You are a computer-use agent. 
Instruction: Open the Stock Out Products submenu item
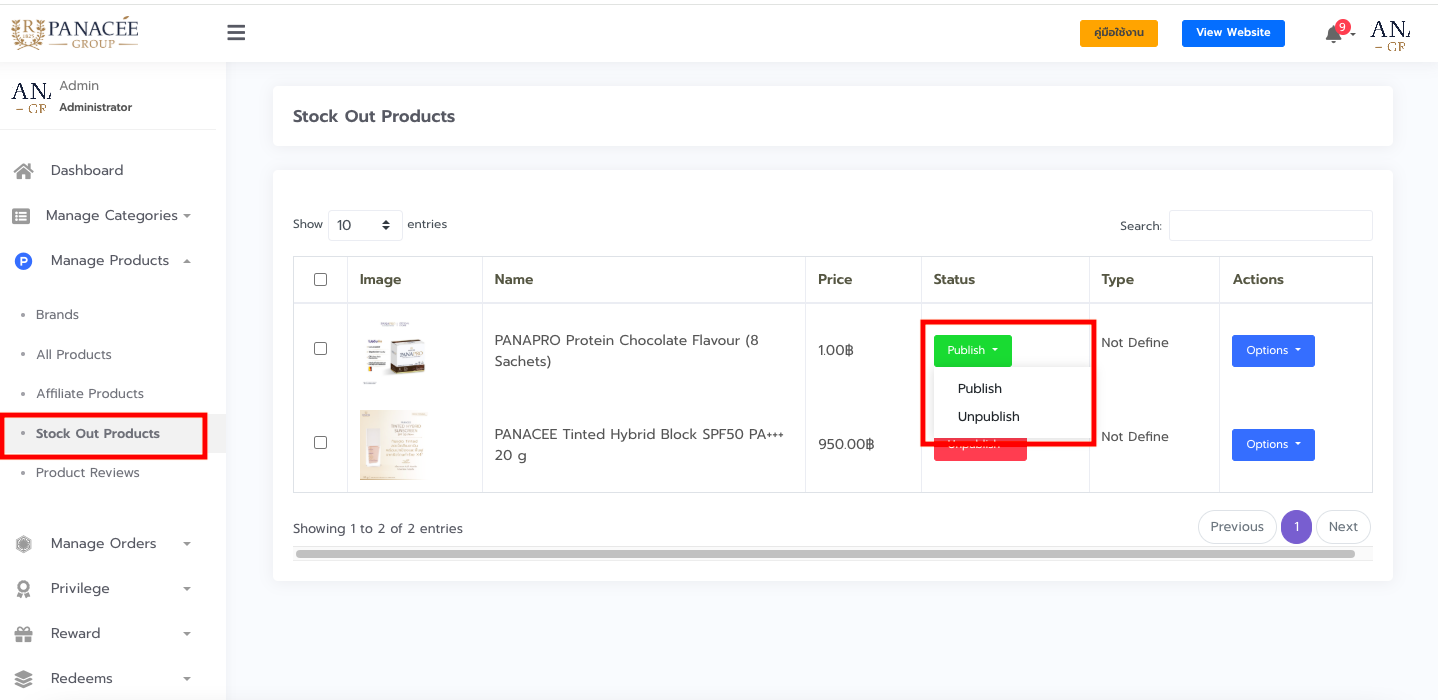[x=98, y=434]
